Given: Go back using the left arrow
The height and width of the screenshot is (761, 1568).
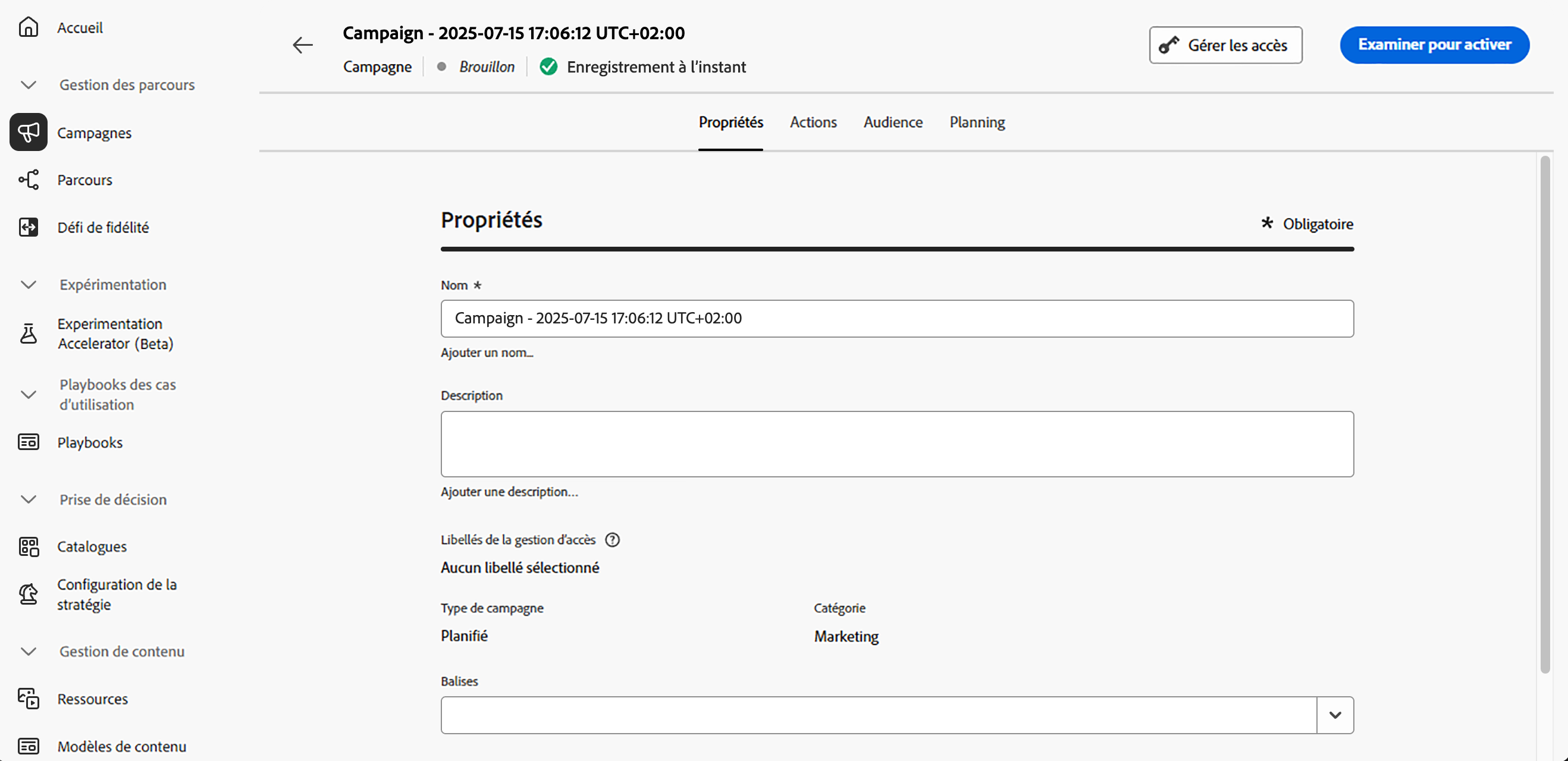Looking at the screenshot, I should tap(302, 45).
